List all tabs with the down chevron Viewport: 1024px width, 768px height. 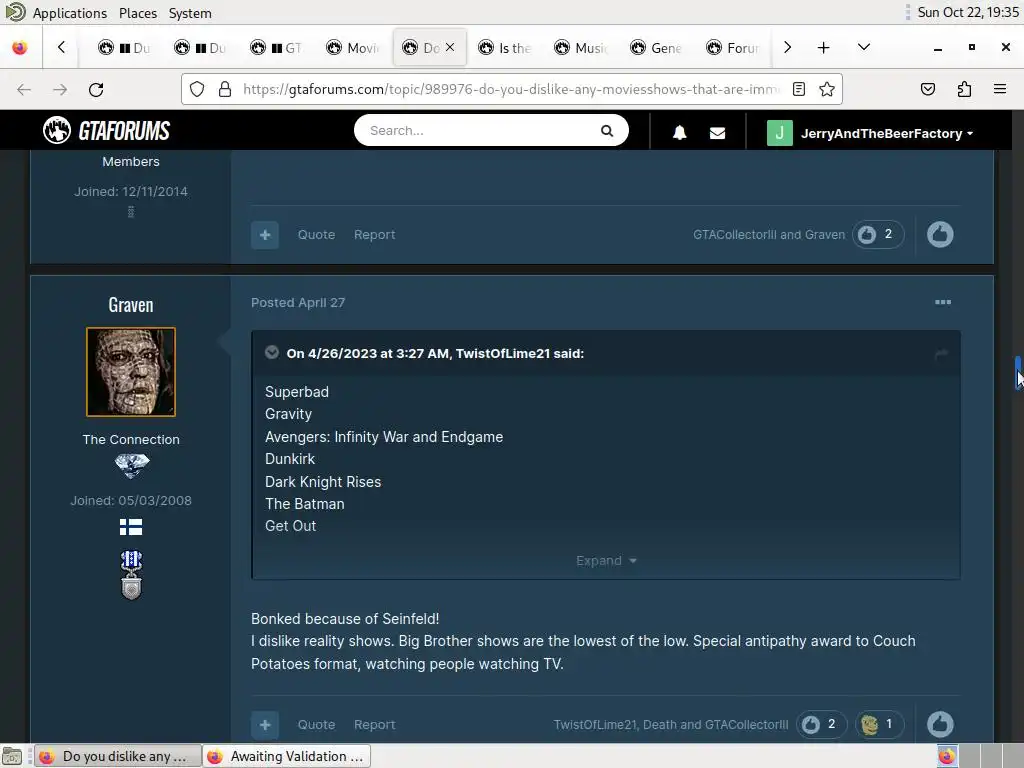click(863, 48)
